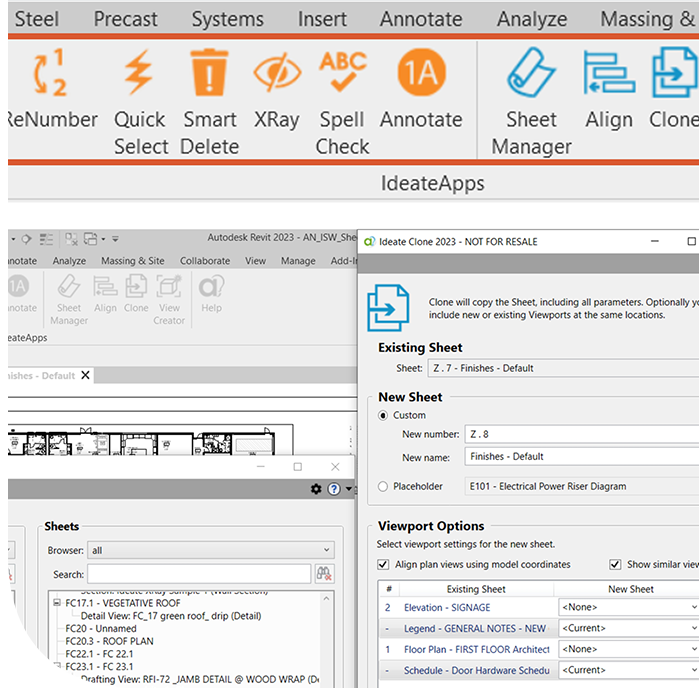Open the Quick Access Toolbar customize arrow
Screen dimensions: 700x693
pos(115,239)
